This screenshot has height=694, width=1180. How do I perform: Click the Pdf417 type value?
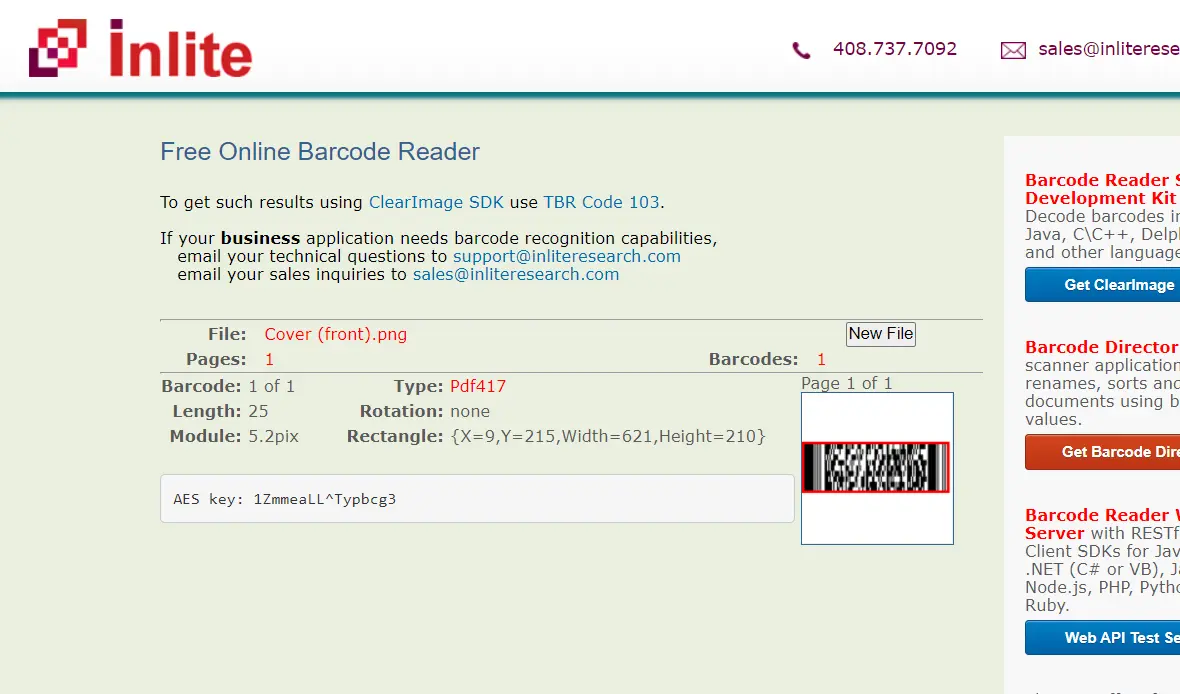click(x=478, y=386)
